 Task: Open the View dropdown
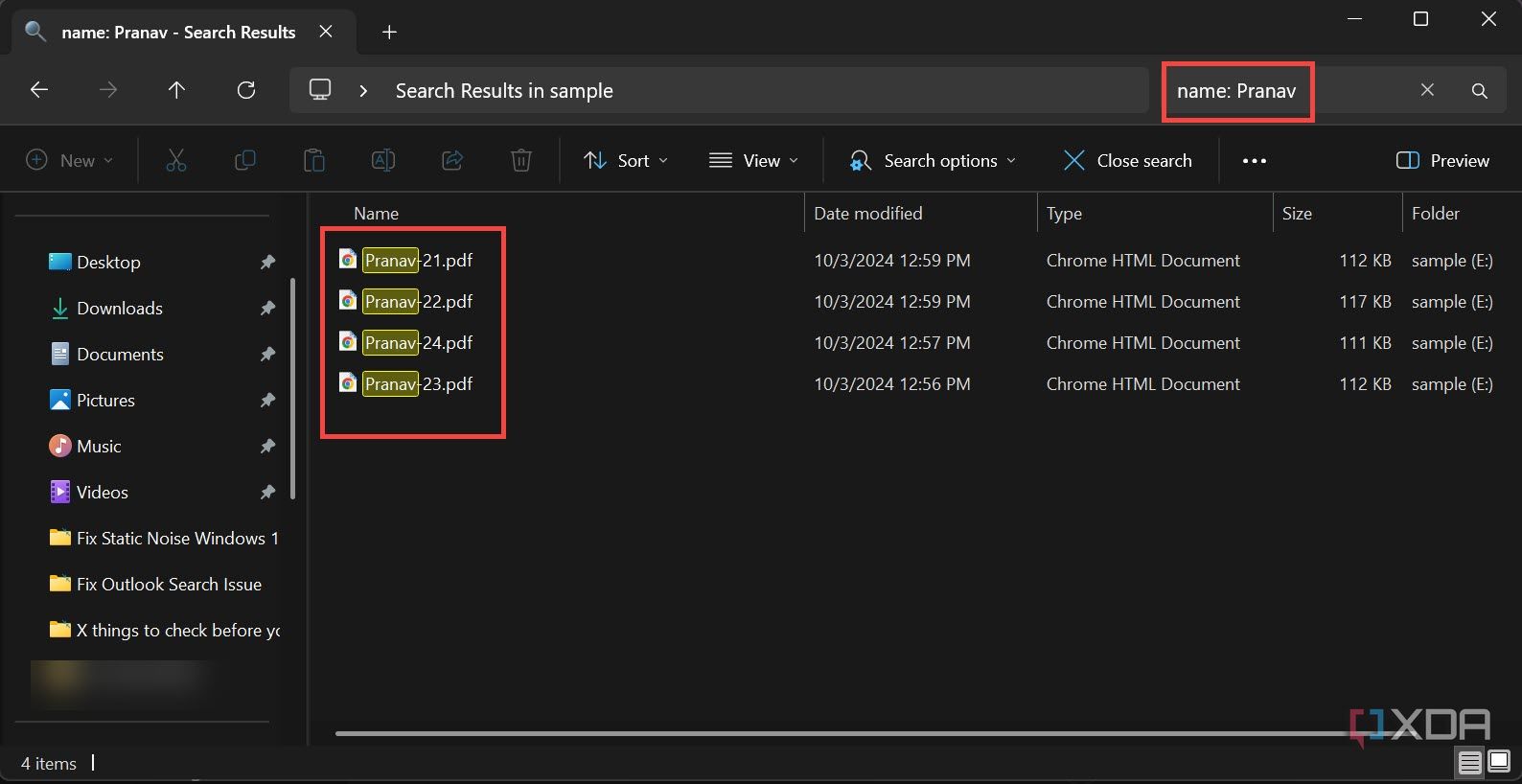754,161
